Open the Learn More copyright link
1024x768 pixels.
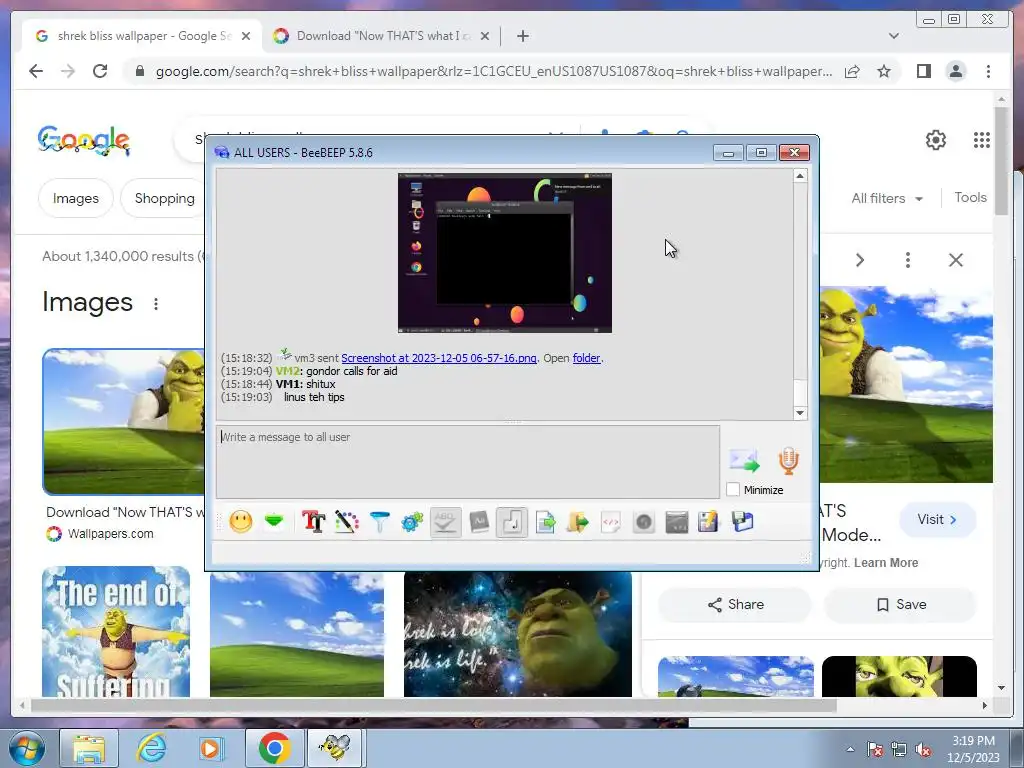coord(886,563)
